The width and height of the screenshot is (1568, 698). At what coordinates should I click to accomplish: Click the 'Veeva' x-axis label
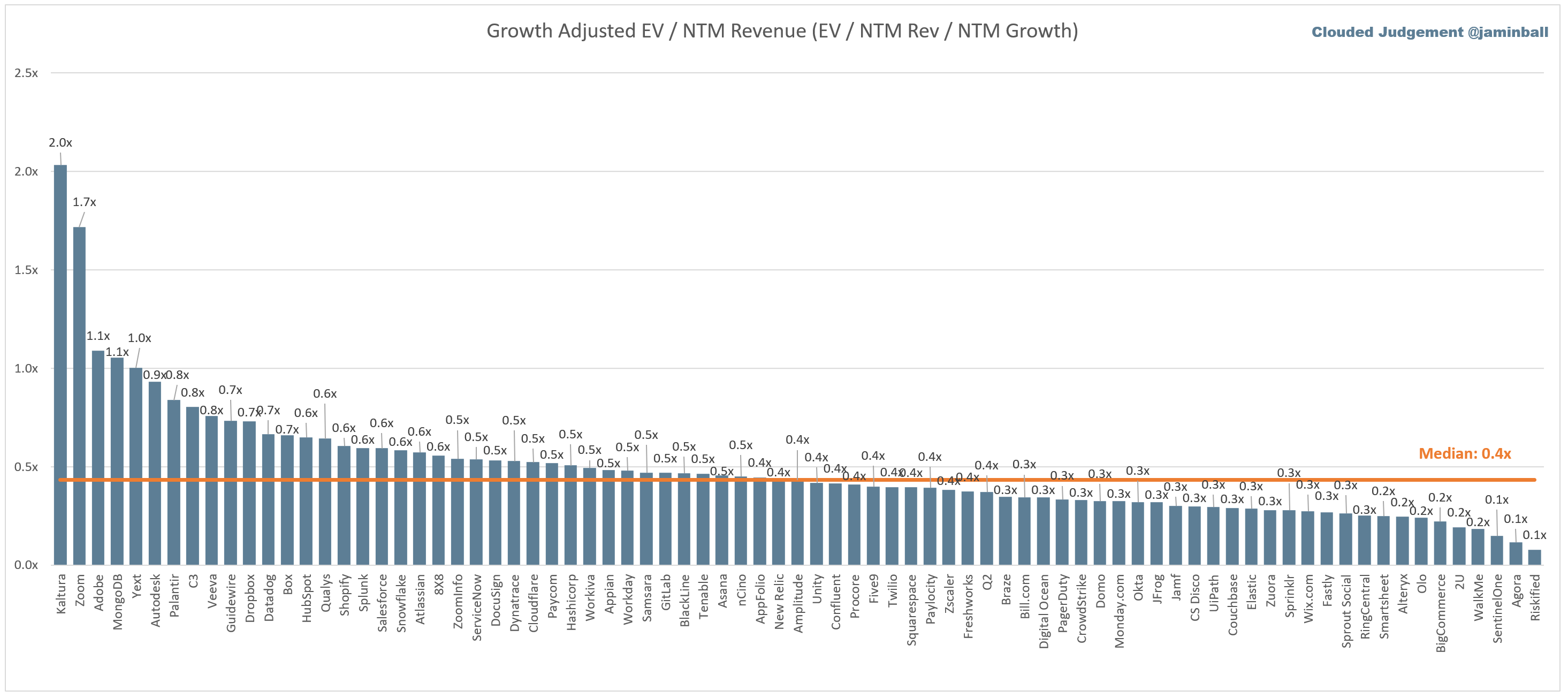click(x=211, y=591)
